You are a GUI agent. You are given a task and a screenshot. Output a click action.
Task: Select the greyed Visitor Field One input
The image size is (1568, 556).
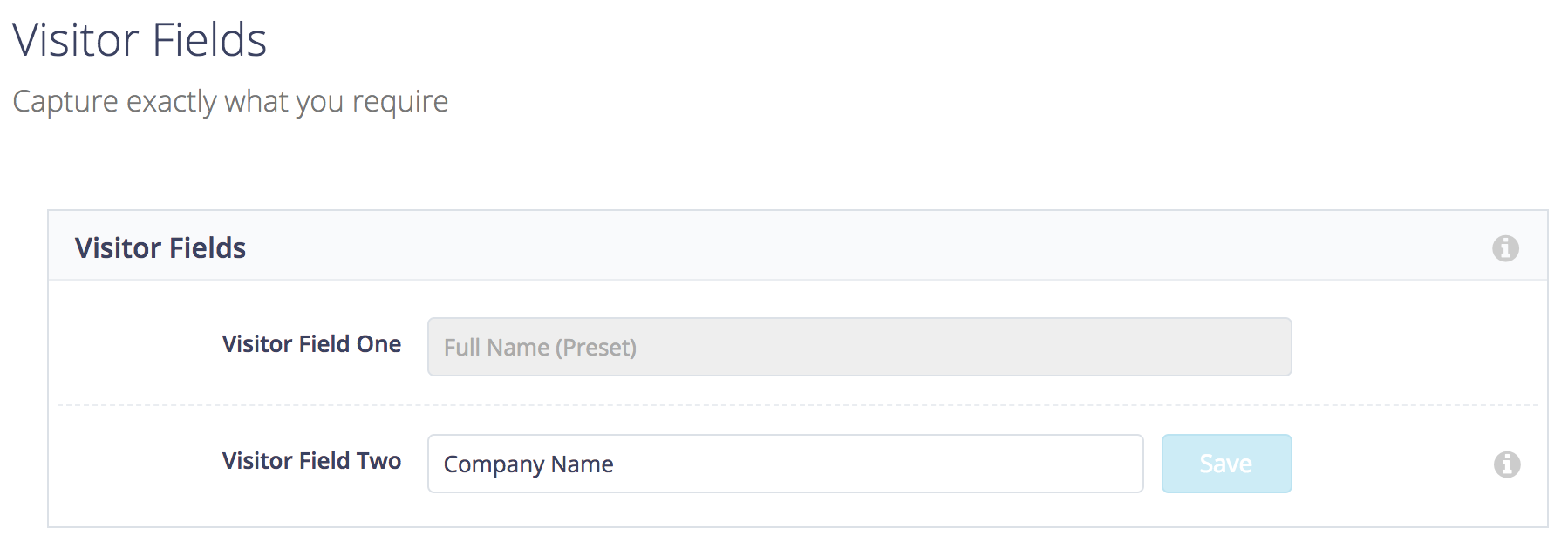coord(859,347)
